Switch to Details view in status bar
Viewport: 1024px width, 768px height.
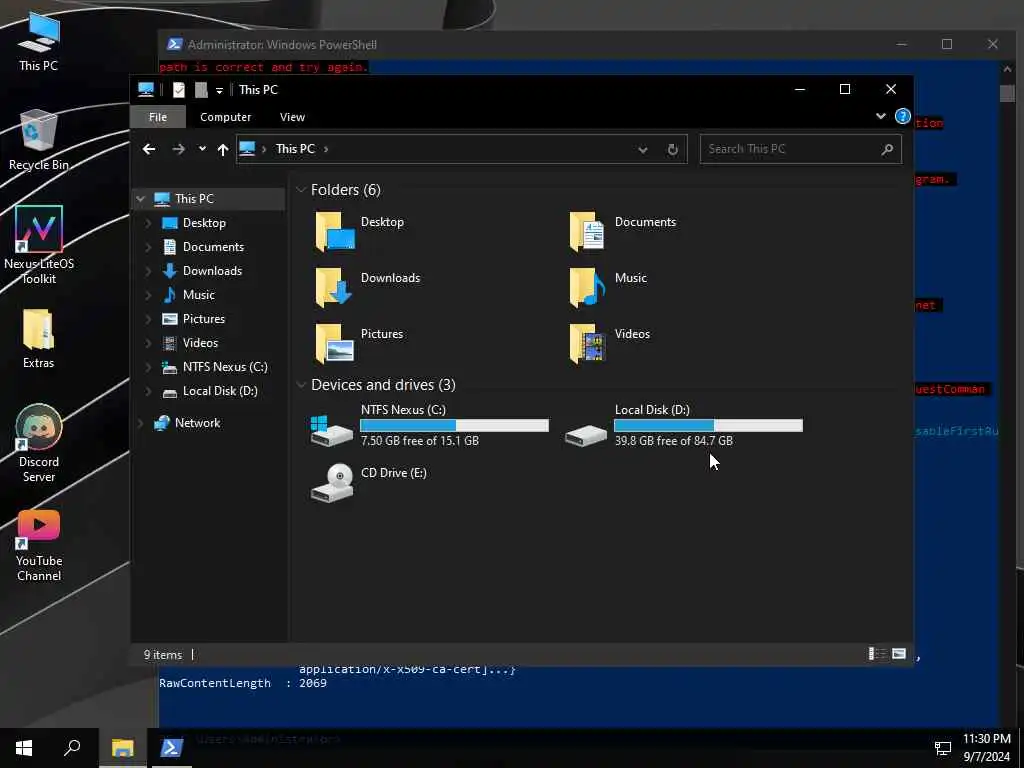pos(876,654)
